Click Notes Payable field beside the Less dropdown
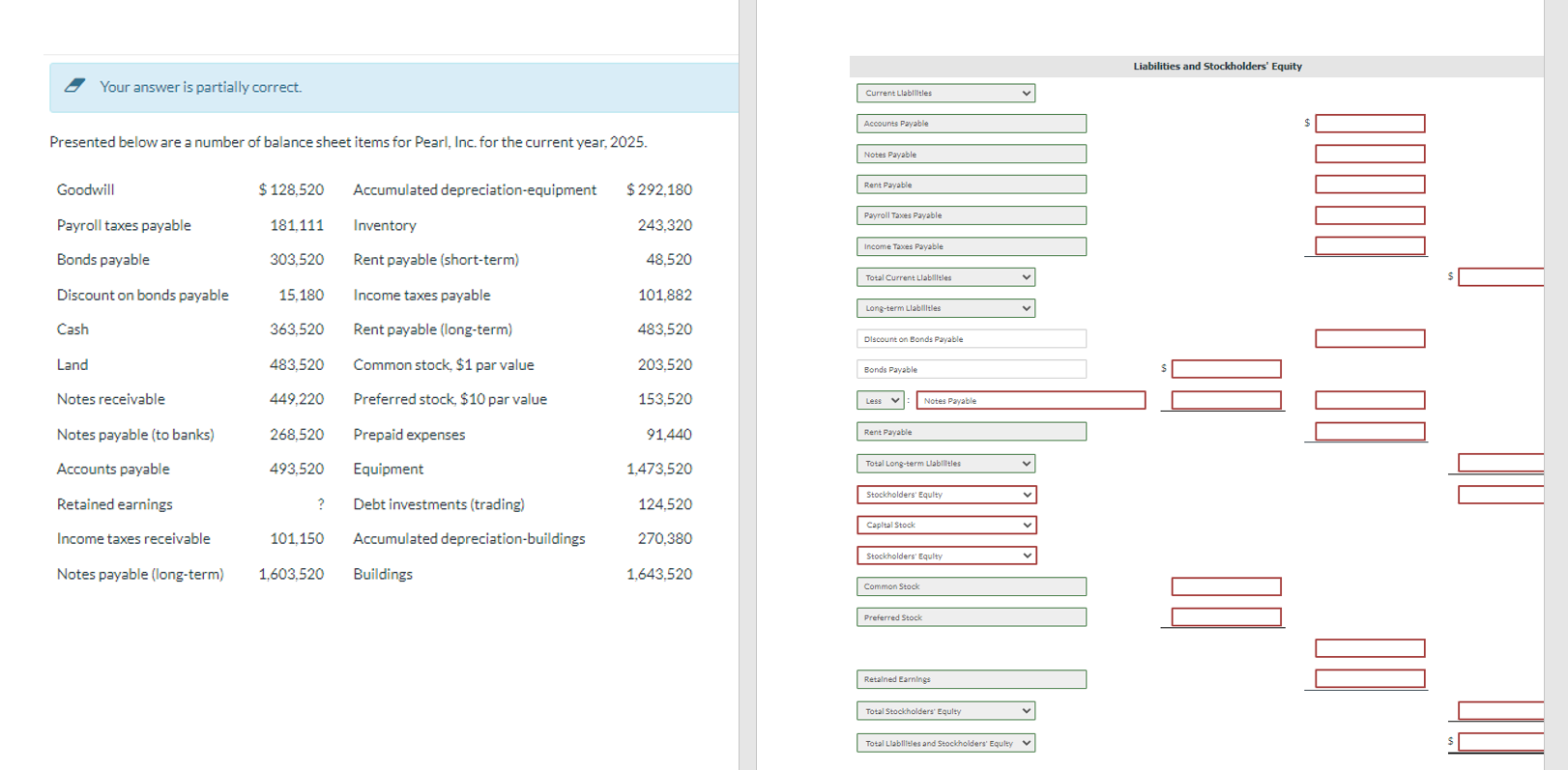The width and height of the screenshot is (1568, 770). point(1031,400)
